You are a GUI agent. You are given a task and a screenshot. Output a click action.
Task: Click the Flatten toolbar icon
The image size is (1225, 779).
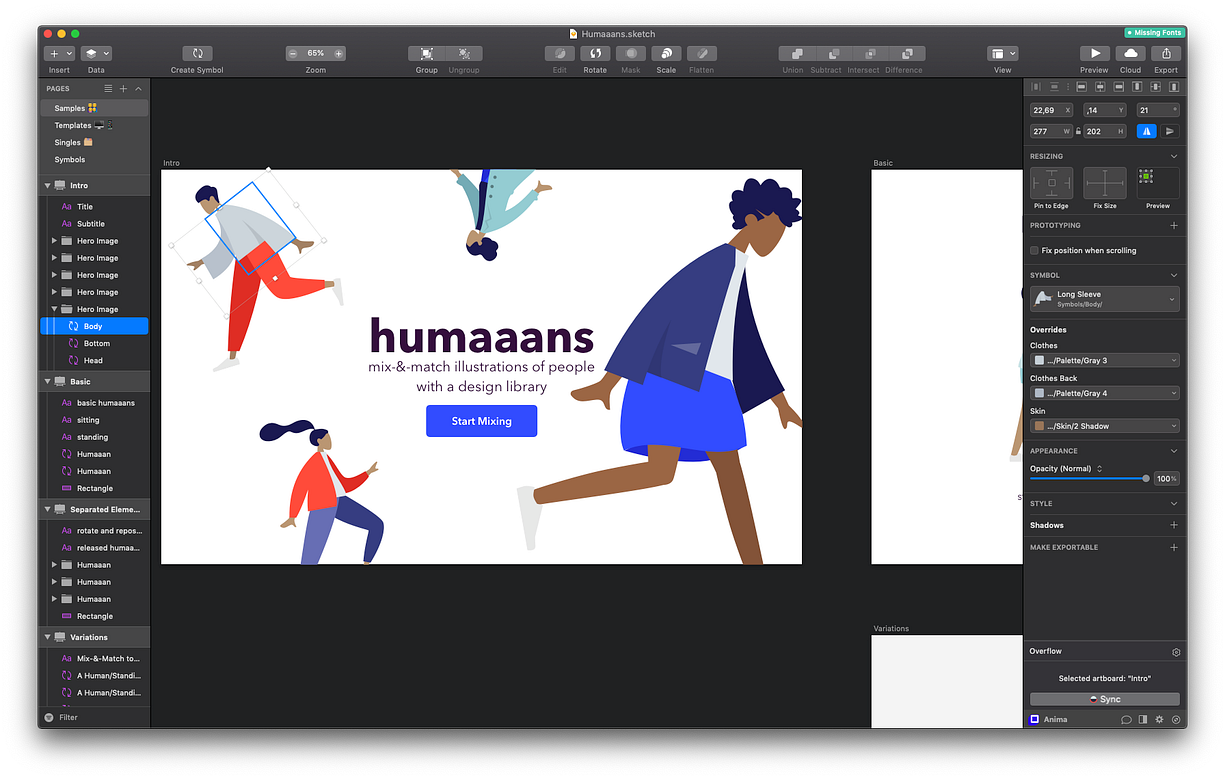(x=702, y=53)
